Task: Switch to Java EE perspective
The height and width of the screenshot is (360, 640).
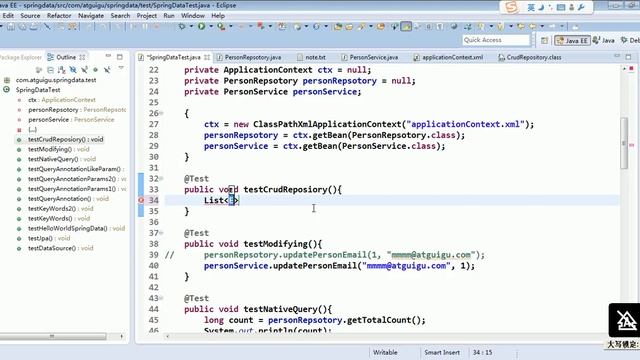Action: click(x=572, y=40)
